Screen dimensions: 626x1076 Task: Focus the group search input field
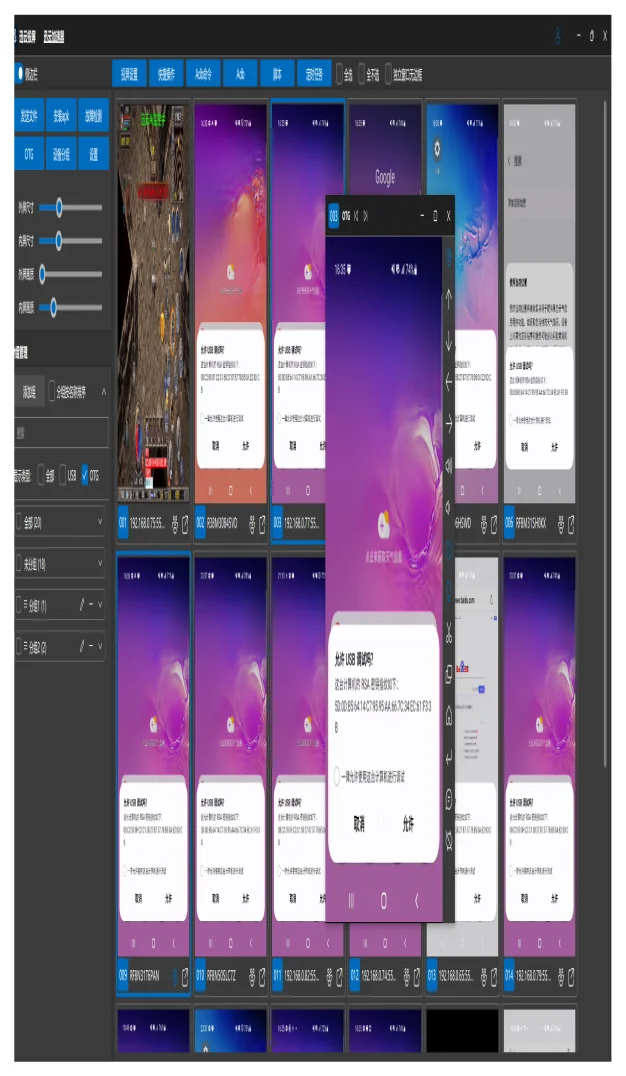61,433
